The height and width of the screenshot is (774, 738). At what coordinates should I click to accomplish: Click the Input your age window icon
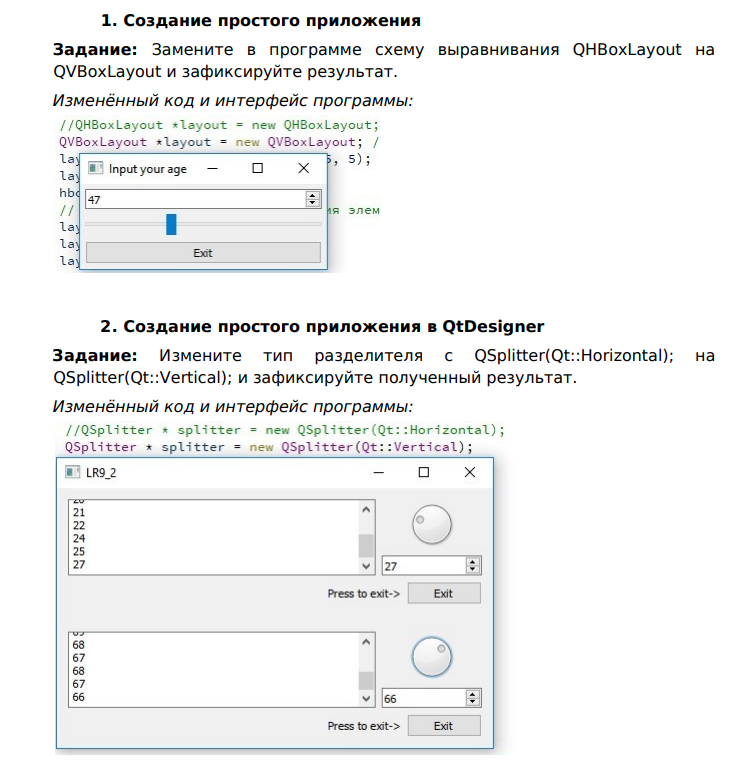pyautogui.click(x=95, y=168)
